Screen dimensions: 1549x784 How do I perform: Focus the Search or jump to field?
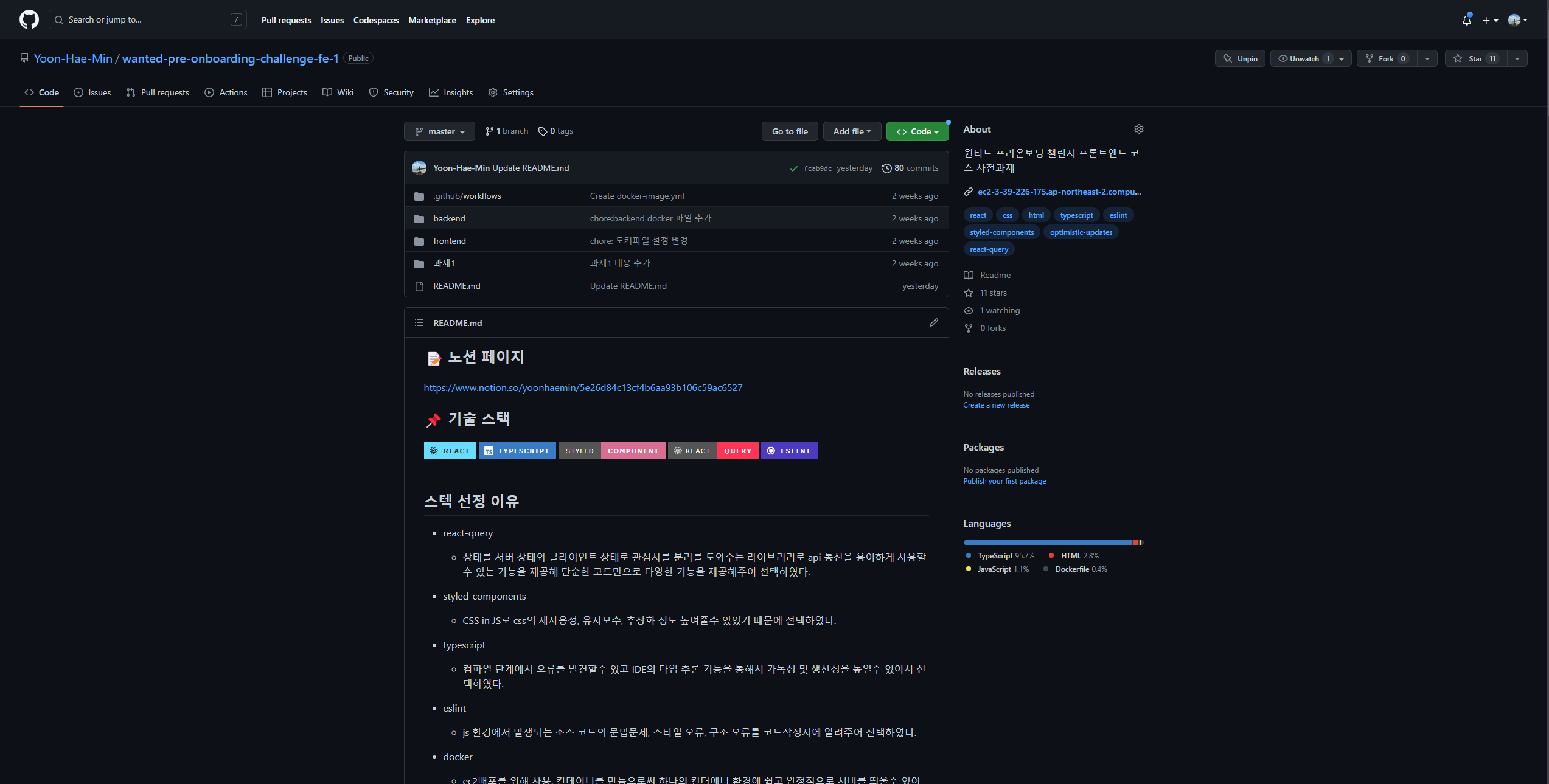(x=147, y=19)
